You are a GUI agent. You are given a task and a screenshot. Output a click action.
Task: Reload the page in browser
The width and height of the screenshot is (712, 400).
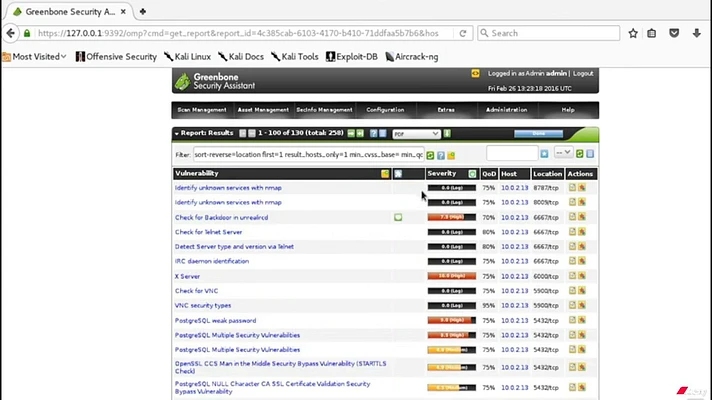click(463, 33)
